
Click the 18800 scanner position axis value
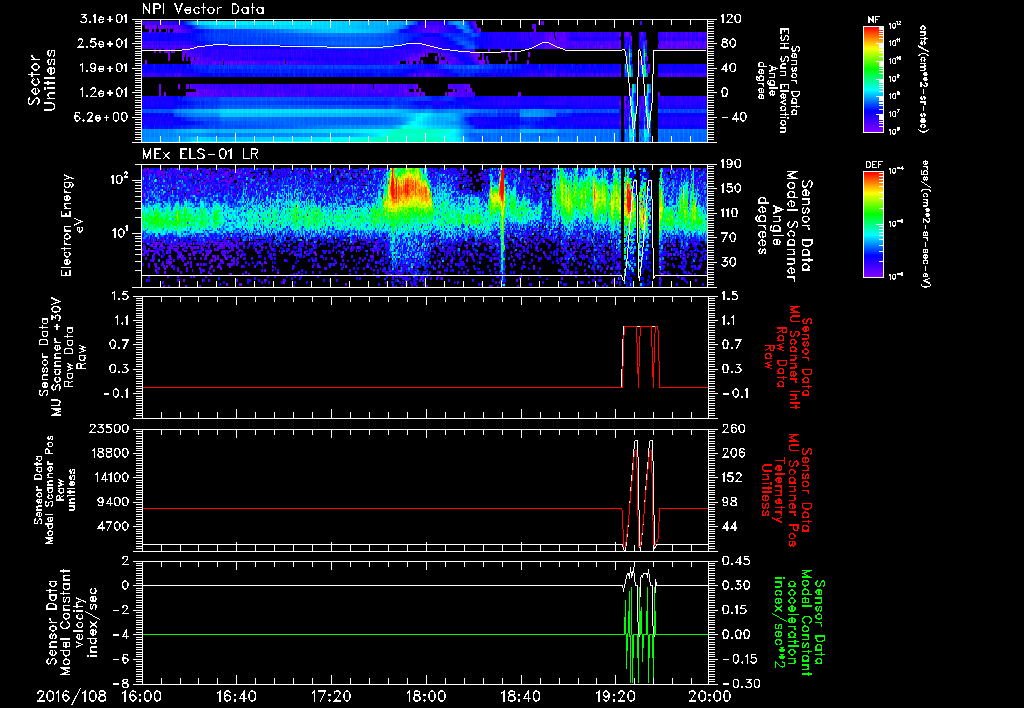pyautogui.click(x=110, y=453)
